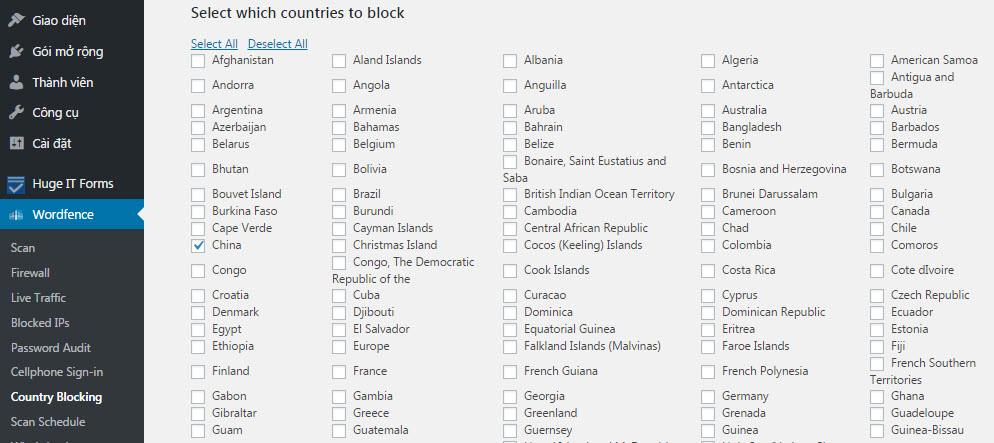Image resolution: width=994 pixels, height=443 pixels.
Task: Uncheck the China checkbox
Action: tap(198, 245)
